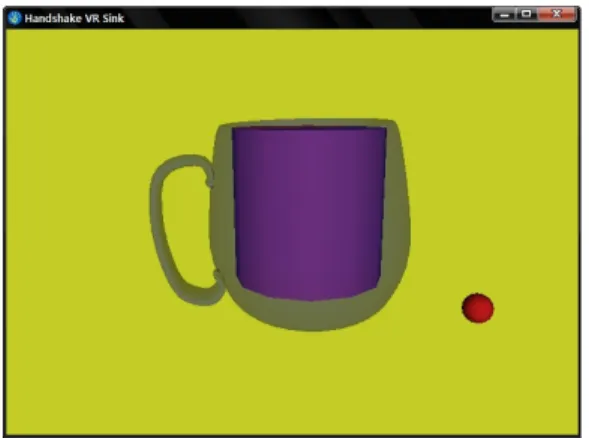The width and height of the screenshot is (589, 438).
Task: Close the Handshake VR Sink window
Action: tap(557, 15)
